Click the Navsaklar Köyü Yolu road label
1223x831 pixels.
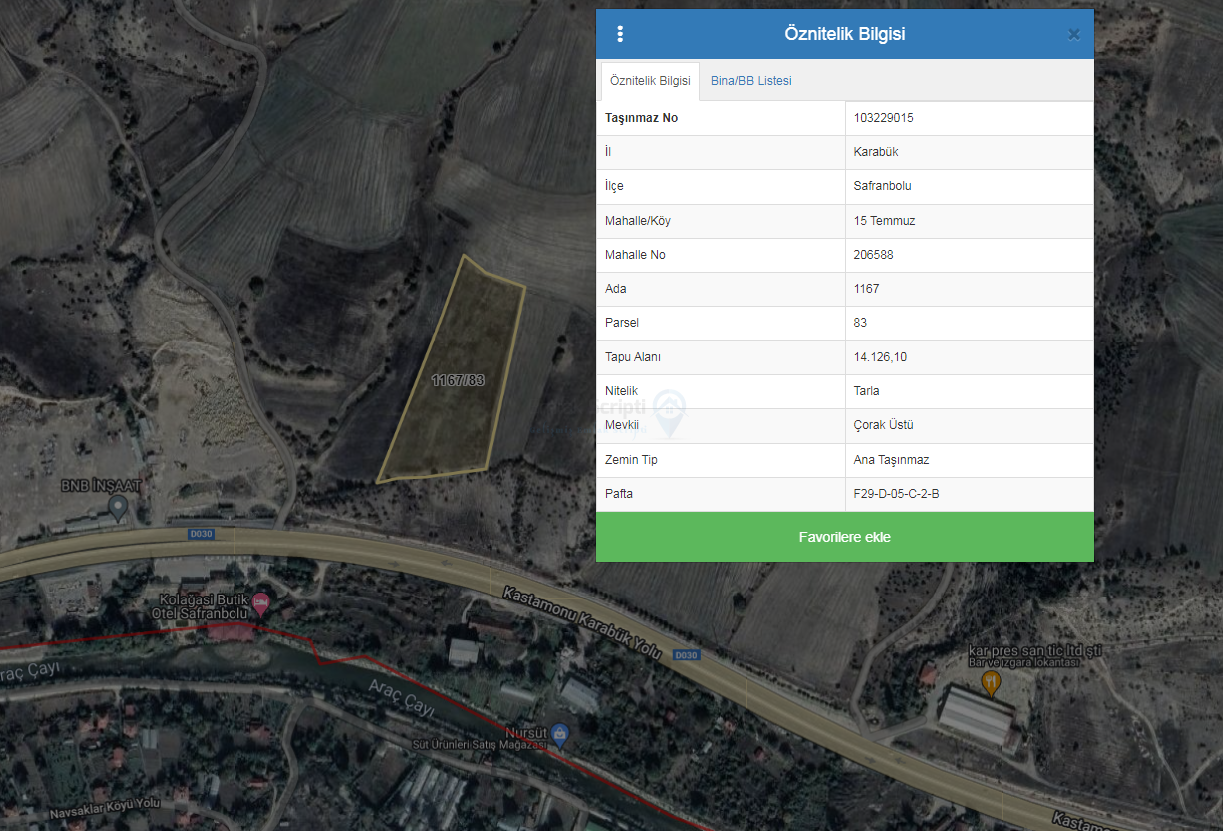pyautogui.click(x=106, y=804)
